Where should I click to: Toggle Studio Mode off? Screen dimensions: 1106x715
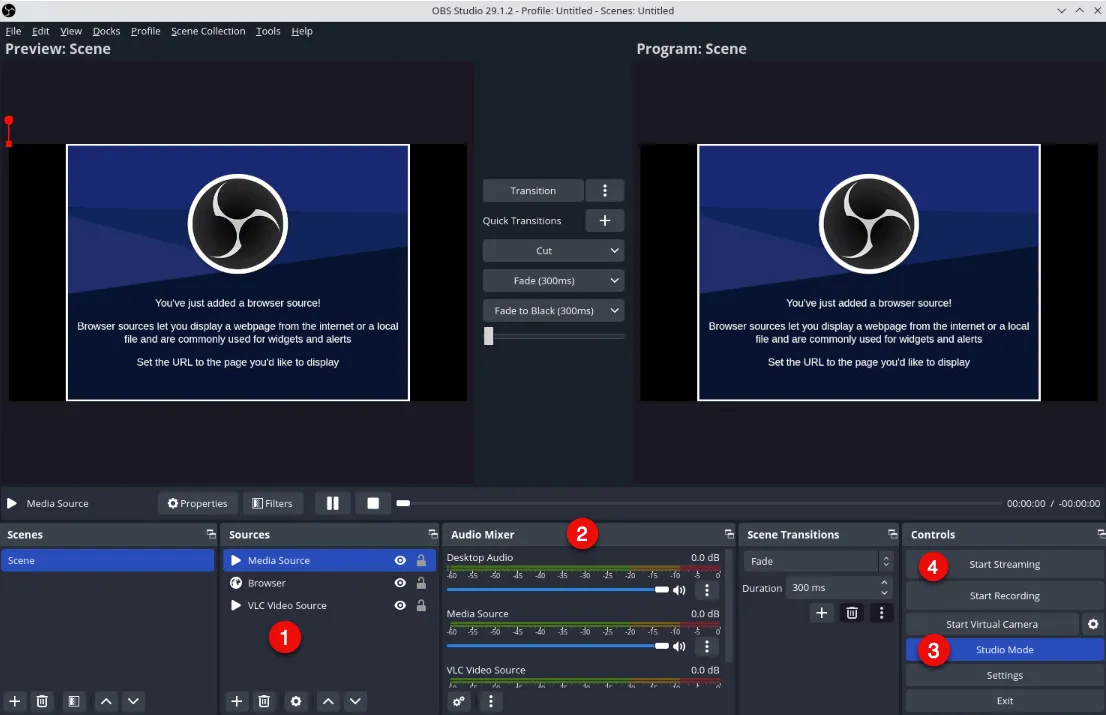pyautogui.click(x=1004, y=649)
